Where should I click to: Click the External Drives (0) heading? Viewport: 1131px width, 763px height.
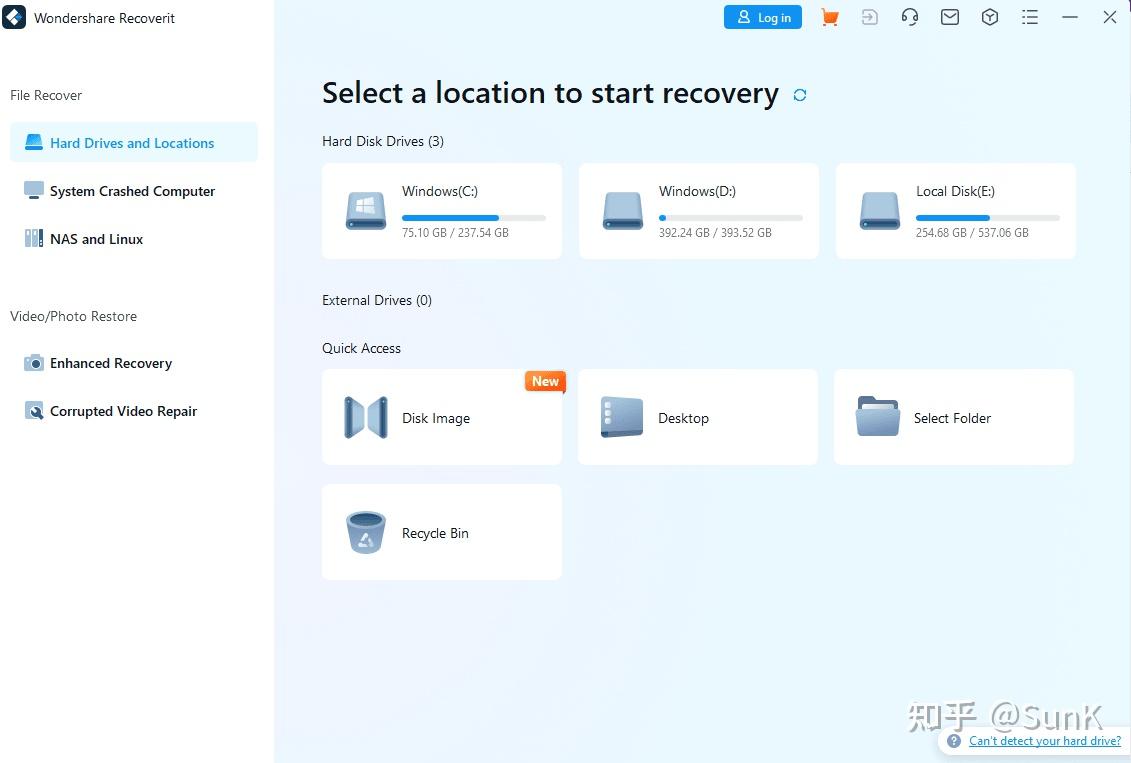[377, 300]
